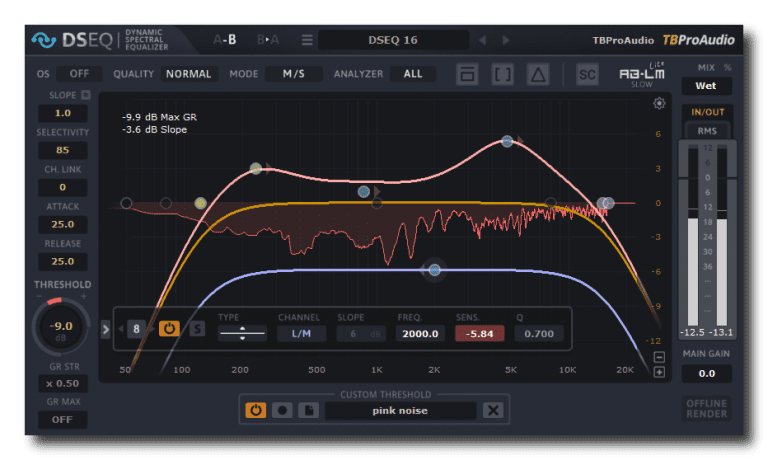The height and width of the screenshot is (460, 768).
Task: Select the hollow node near 50 Hz
Action: tap(126, 203)
